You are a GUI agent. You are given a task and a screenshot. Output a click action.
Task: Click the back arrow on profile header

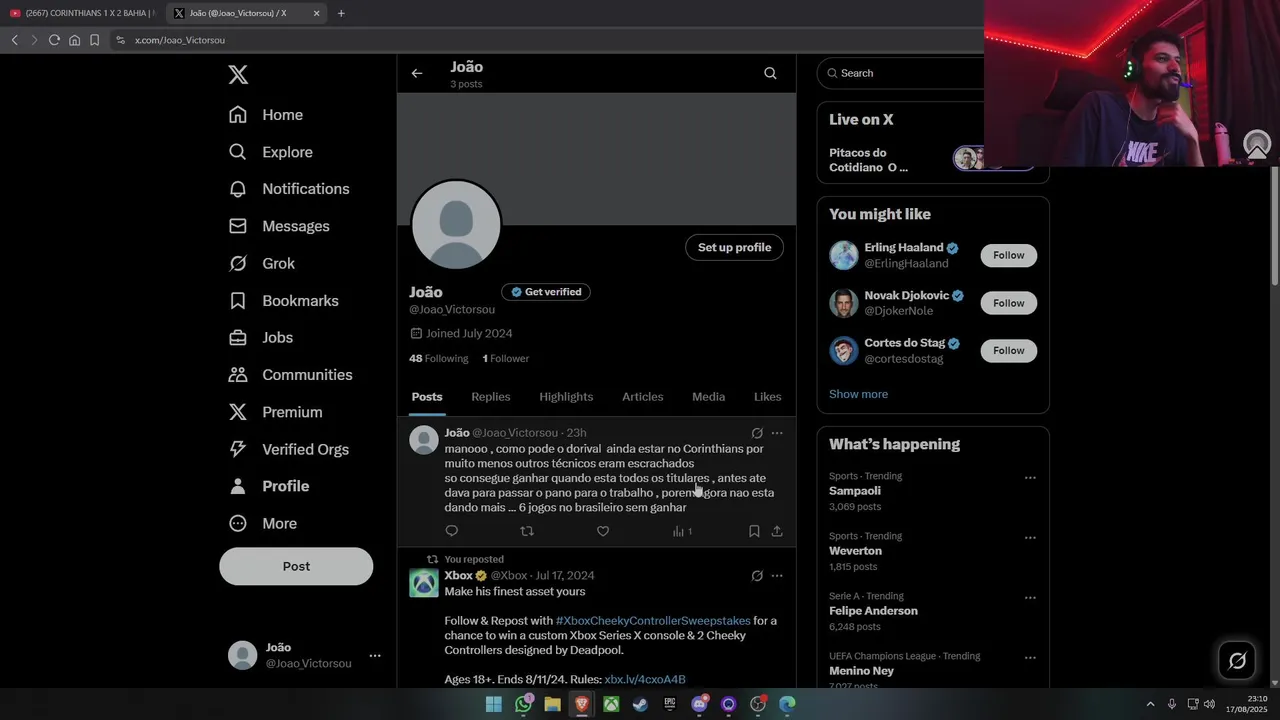(x=417, y=73)
